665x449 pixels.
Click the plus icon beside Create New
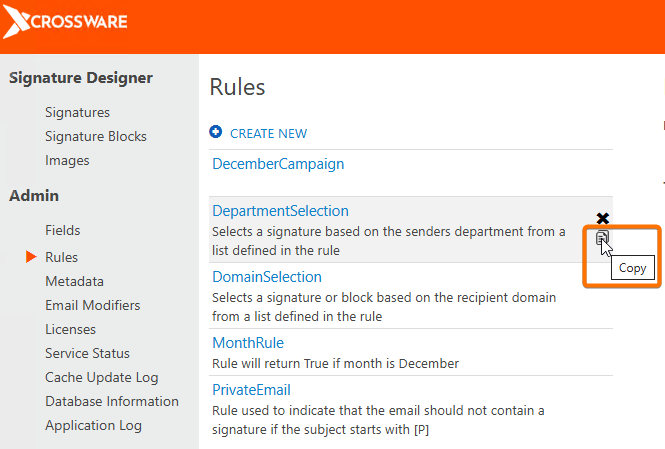[x=216, y=133]
